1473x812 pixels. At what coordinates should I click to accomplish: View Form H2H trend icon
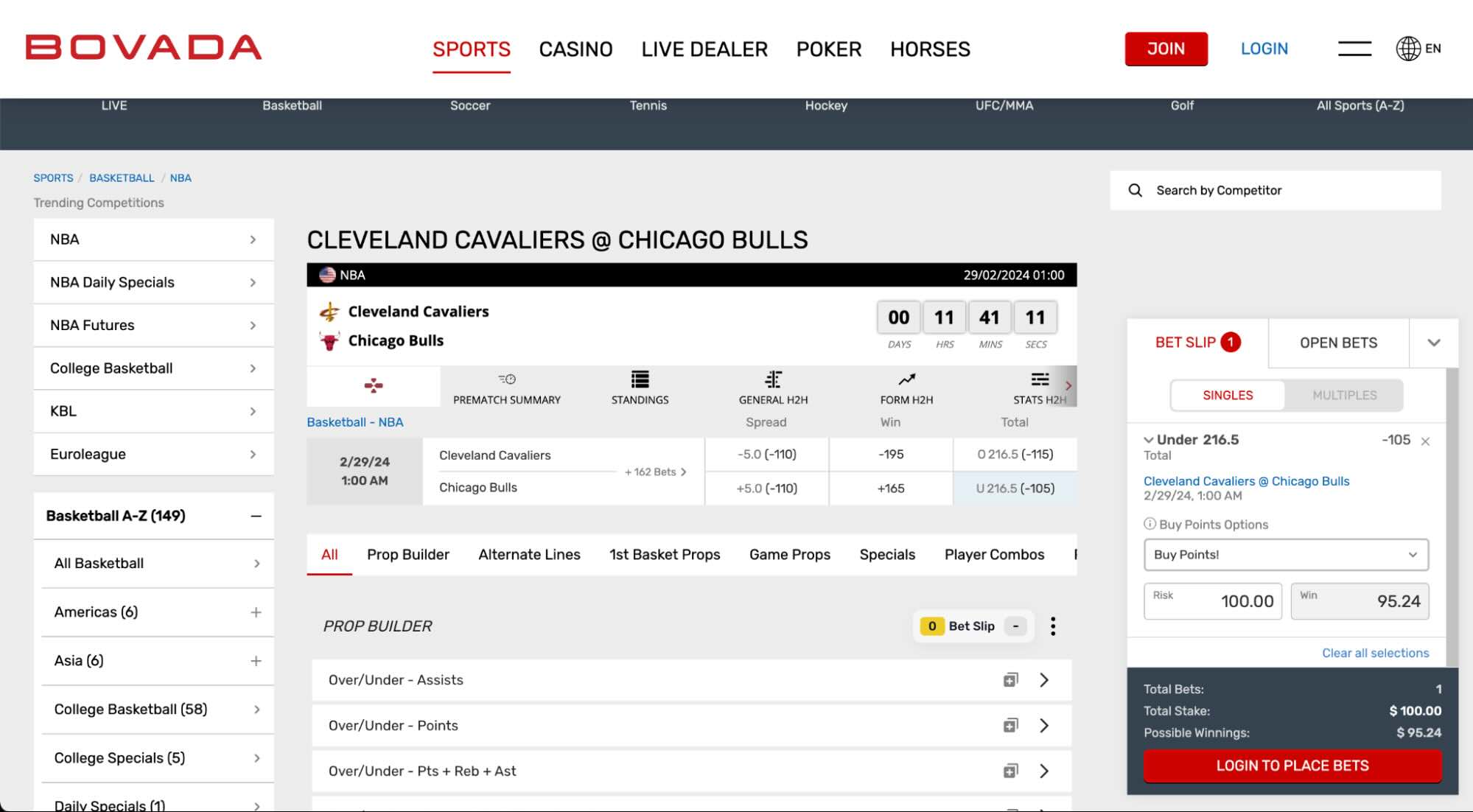coord(905,379)
